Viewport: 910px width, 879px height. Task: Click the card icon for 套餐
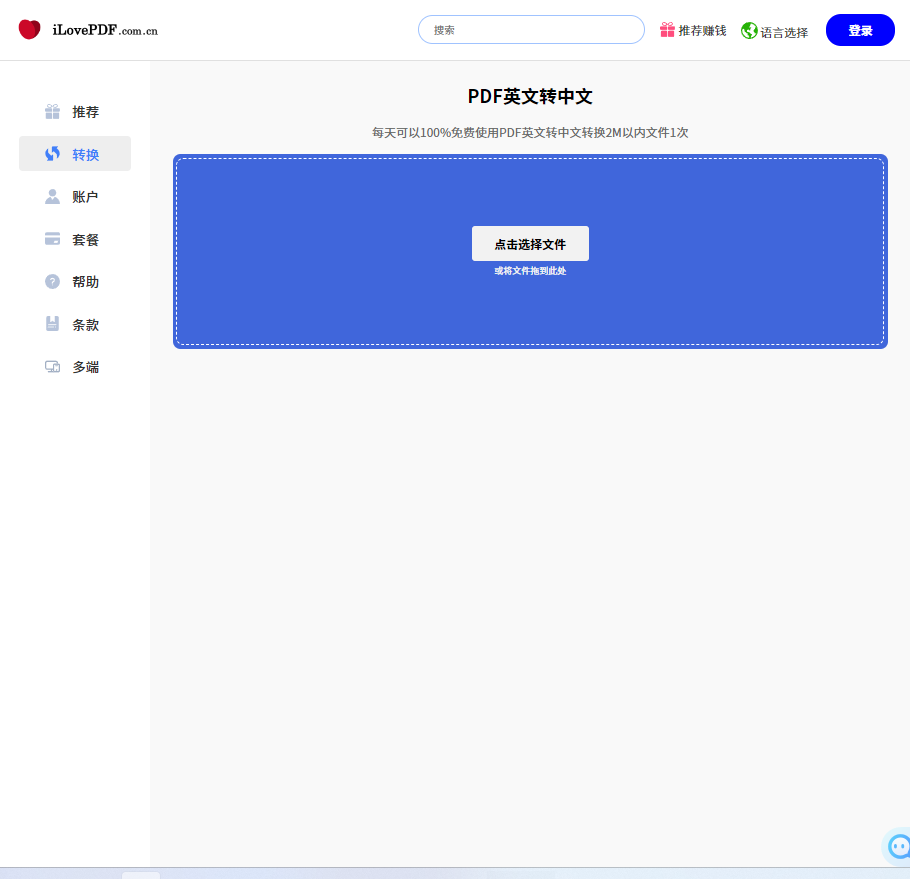click(x=52, y=239)
